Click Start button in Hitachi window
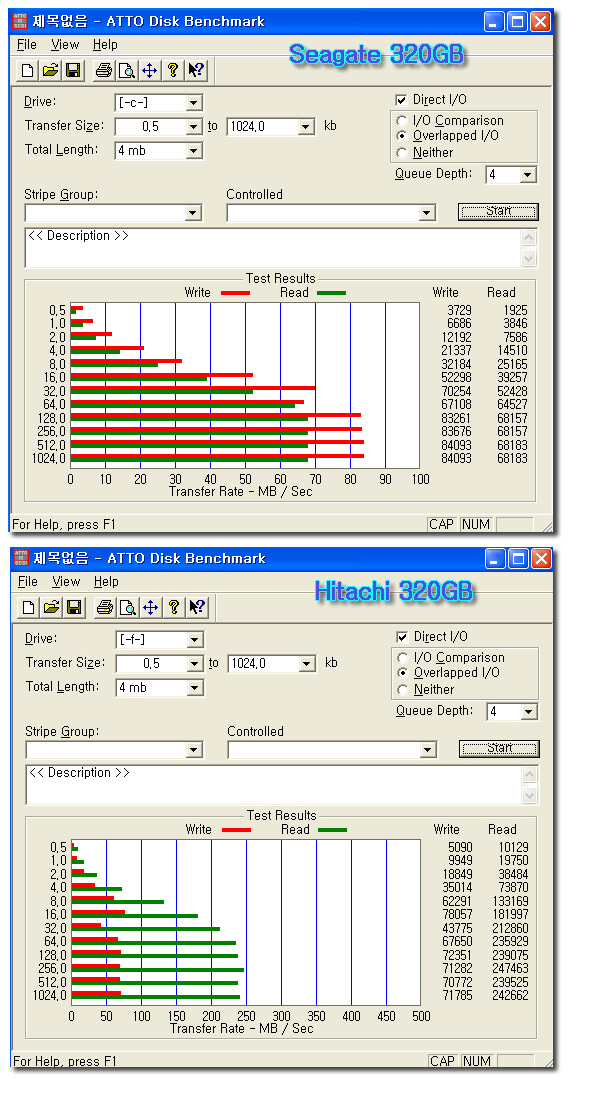This screenshot has height=1100, width=600. (499, 749)
